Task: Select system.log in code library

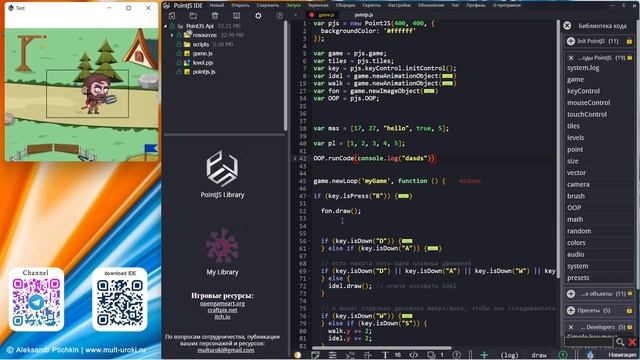Action: click(583, 68)
